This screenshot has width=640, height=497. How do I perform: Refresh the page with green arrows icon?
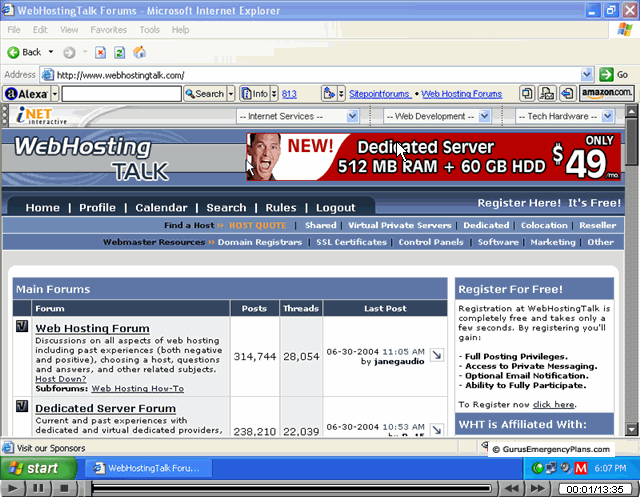pos(120,52)
